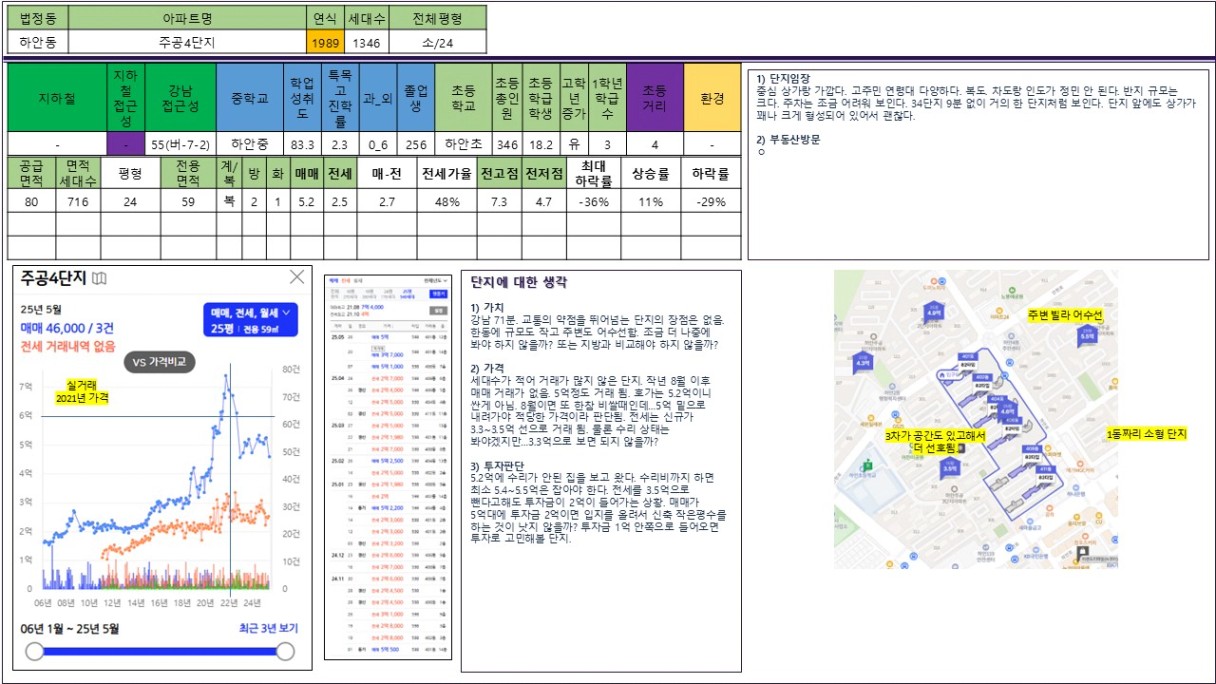
Task: Select the 4.9억 price marker on map
Action: click(x=933, y=312)
